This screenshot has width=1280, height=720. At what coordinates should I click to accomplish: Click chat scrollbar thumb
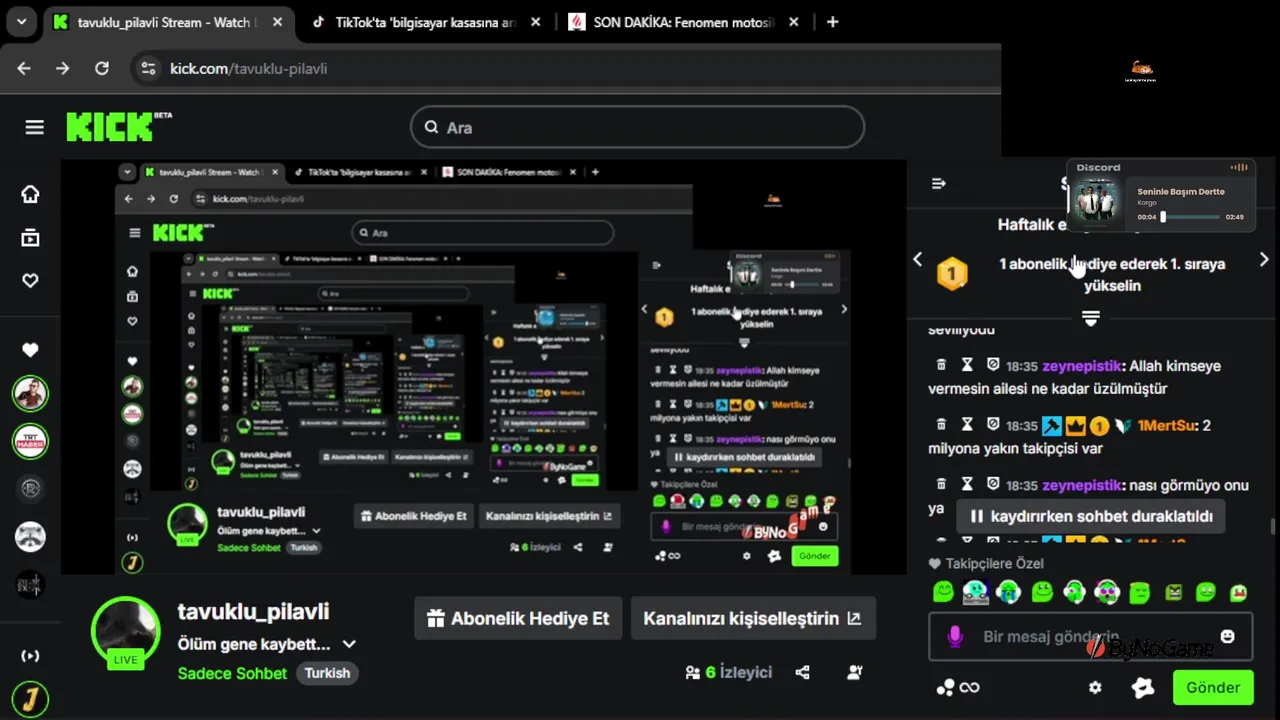pyautogui.click(x=1273, y=527)
